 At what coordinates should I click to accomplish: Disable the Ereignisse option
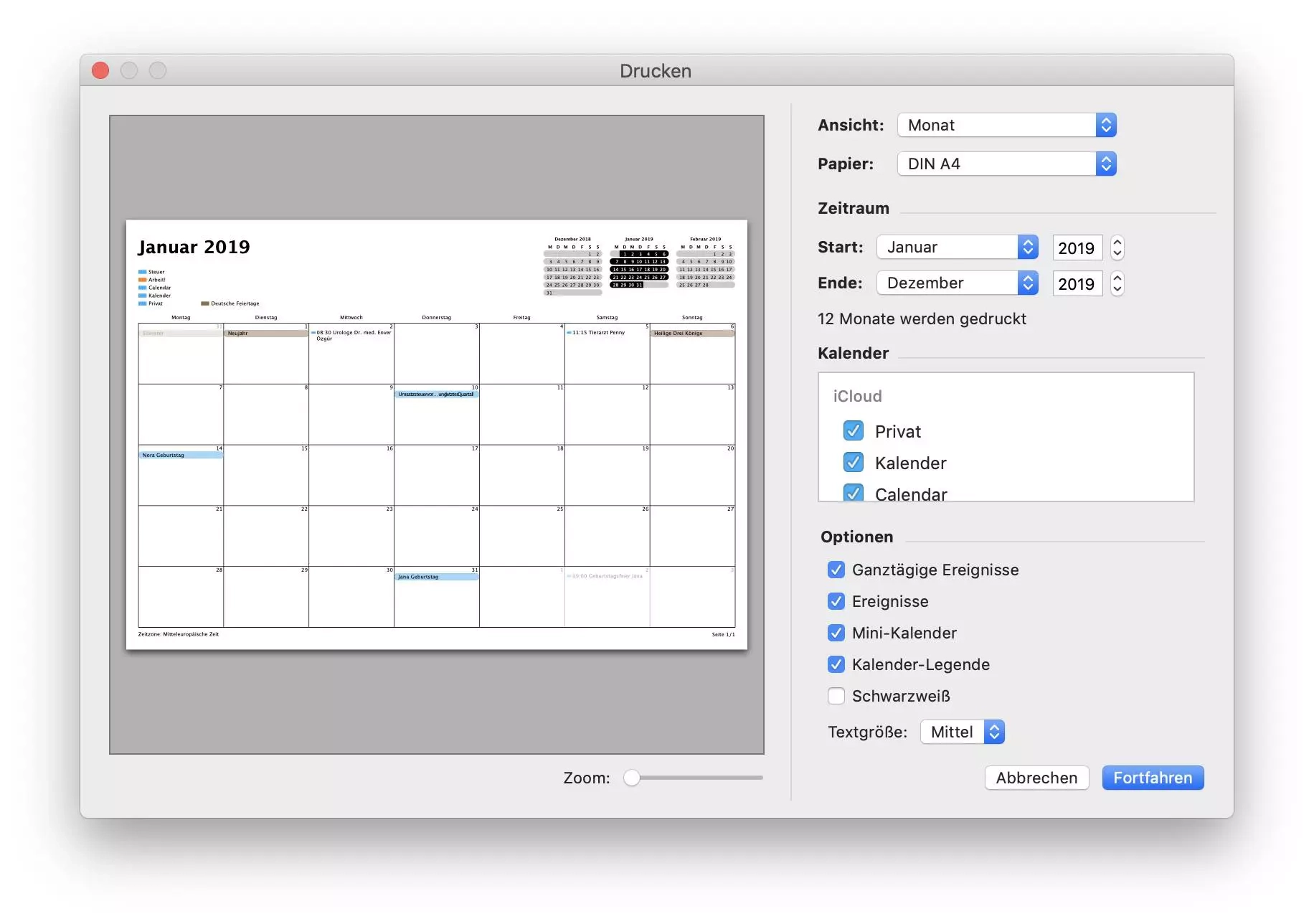click(x=836, y=601)
